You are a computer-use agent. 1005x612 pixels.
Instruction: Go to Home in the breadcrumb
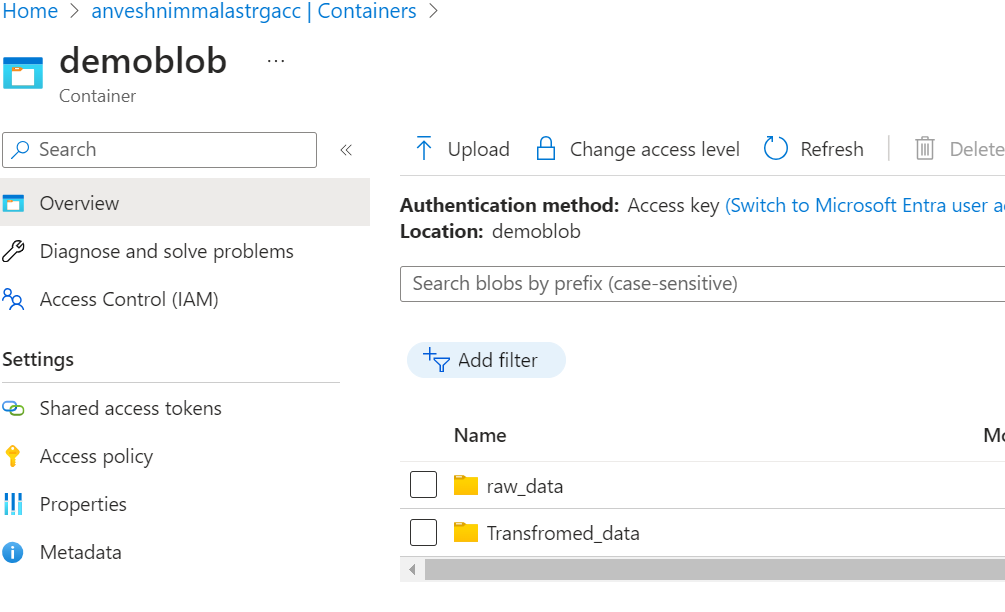point(30,11)
